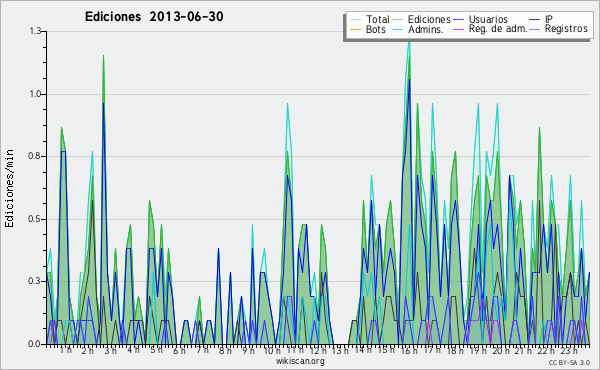
Task: Select the 'Ediciones' legend entry
Action: (x=429, y=19)
